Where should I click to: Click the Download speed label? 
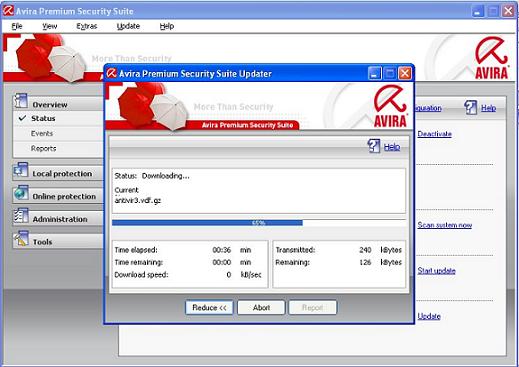coord(141,275)
